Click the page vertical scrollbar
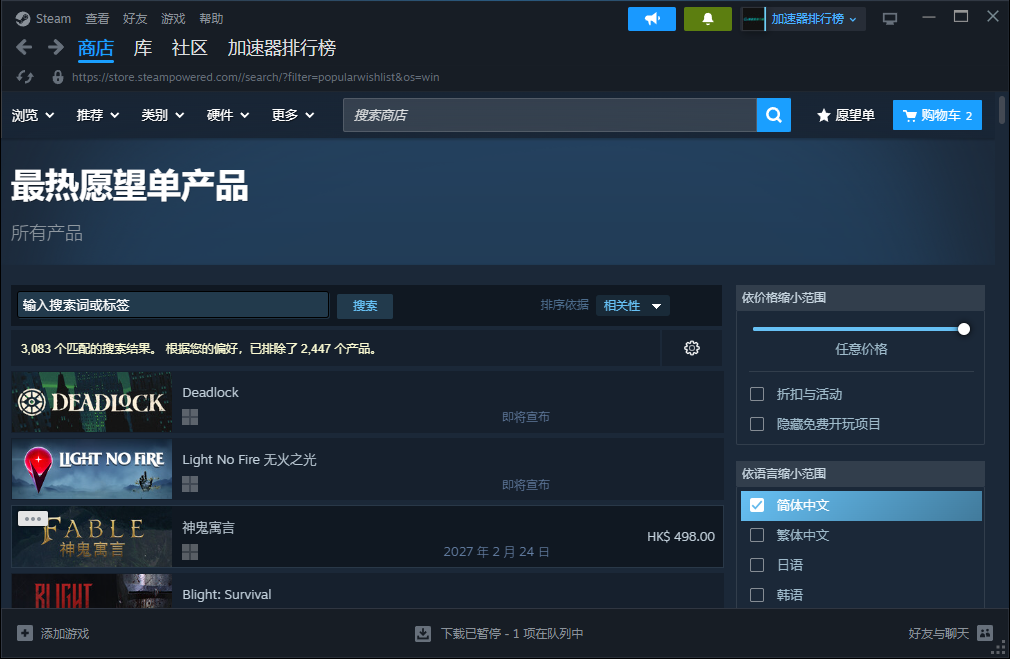 1002,110
